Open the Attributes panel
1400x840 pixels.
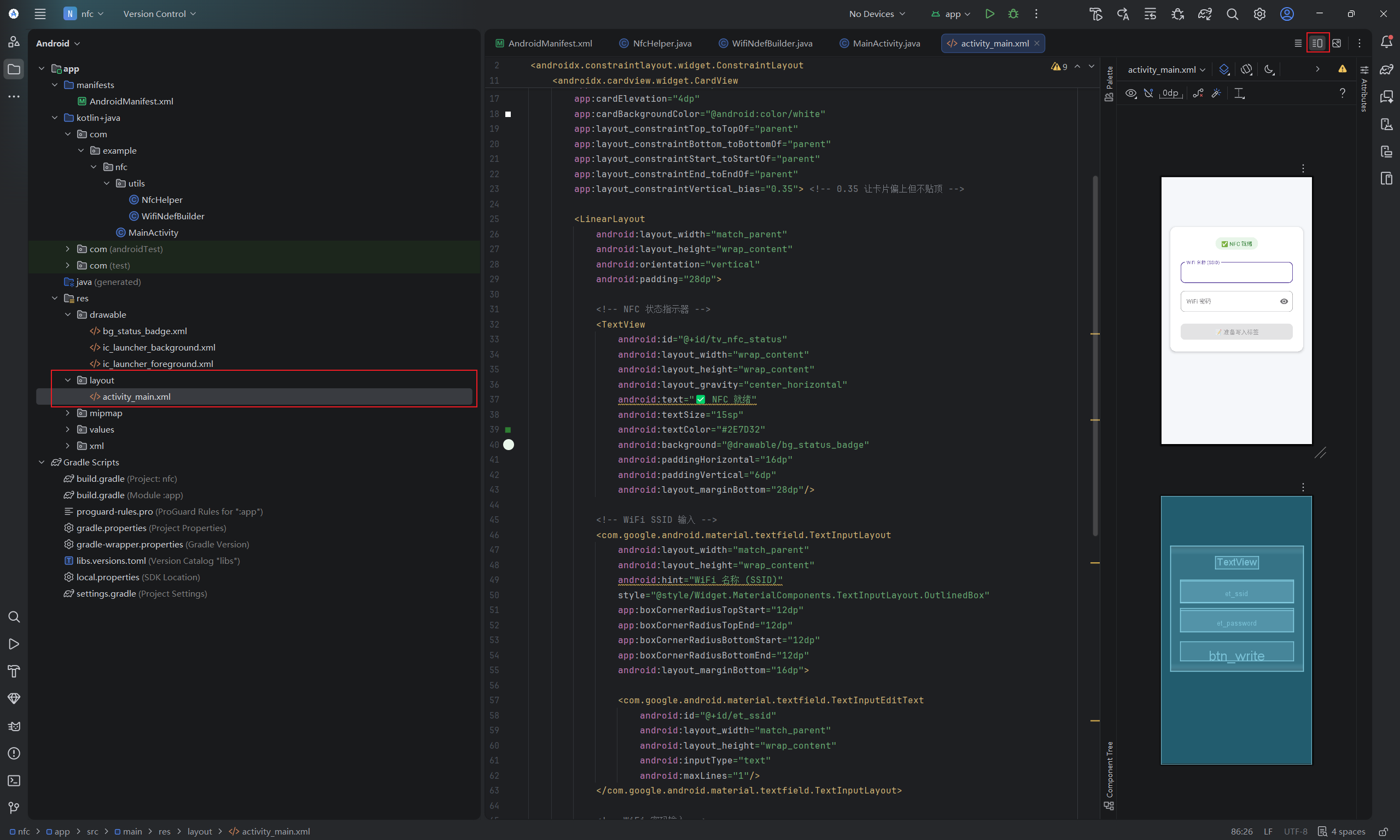[1364, 89]
